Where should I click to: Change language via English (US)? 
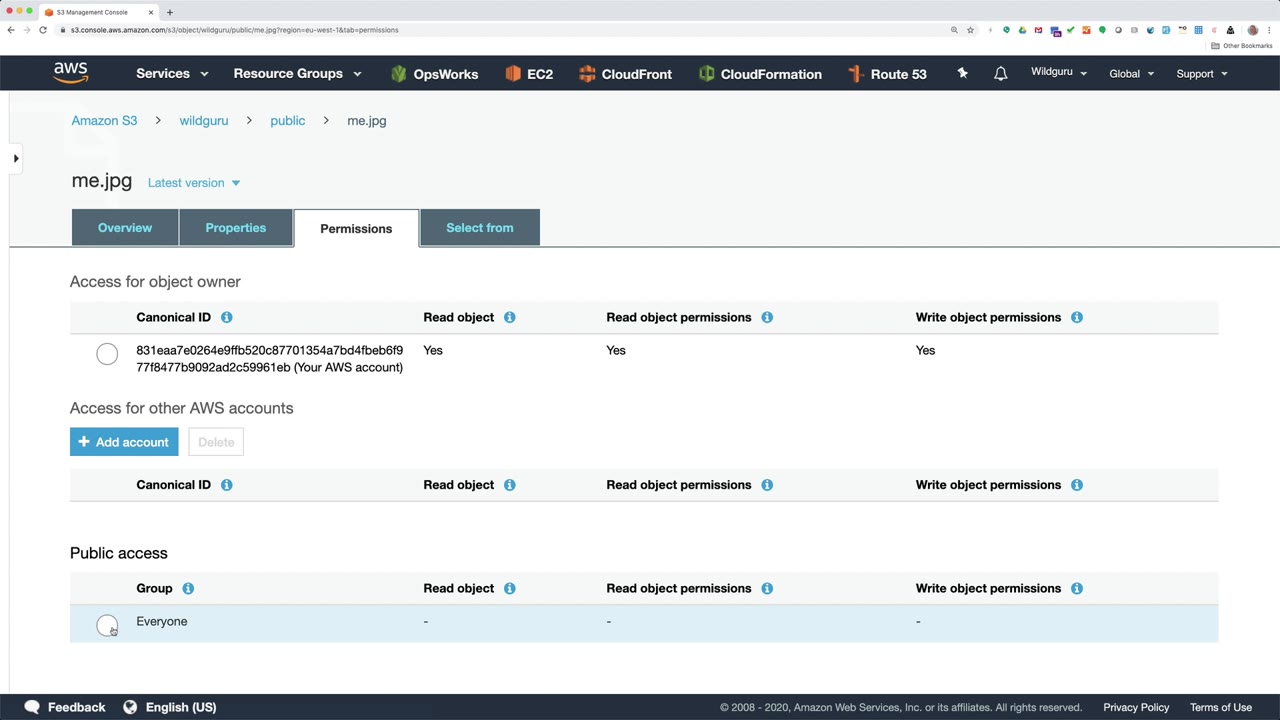point(170,707)
